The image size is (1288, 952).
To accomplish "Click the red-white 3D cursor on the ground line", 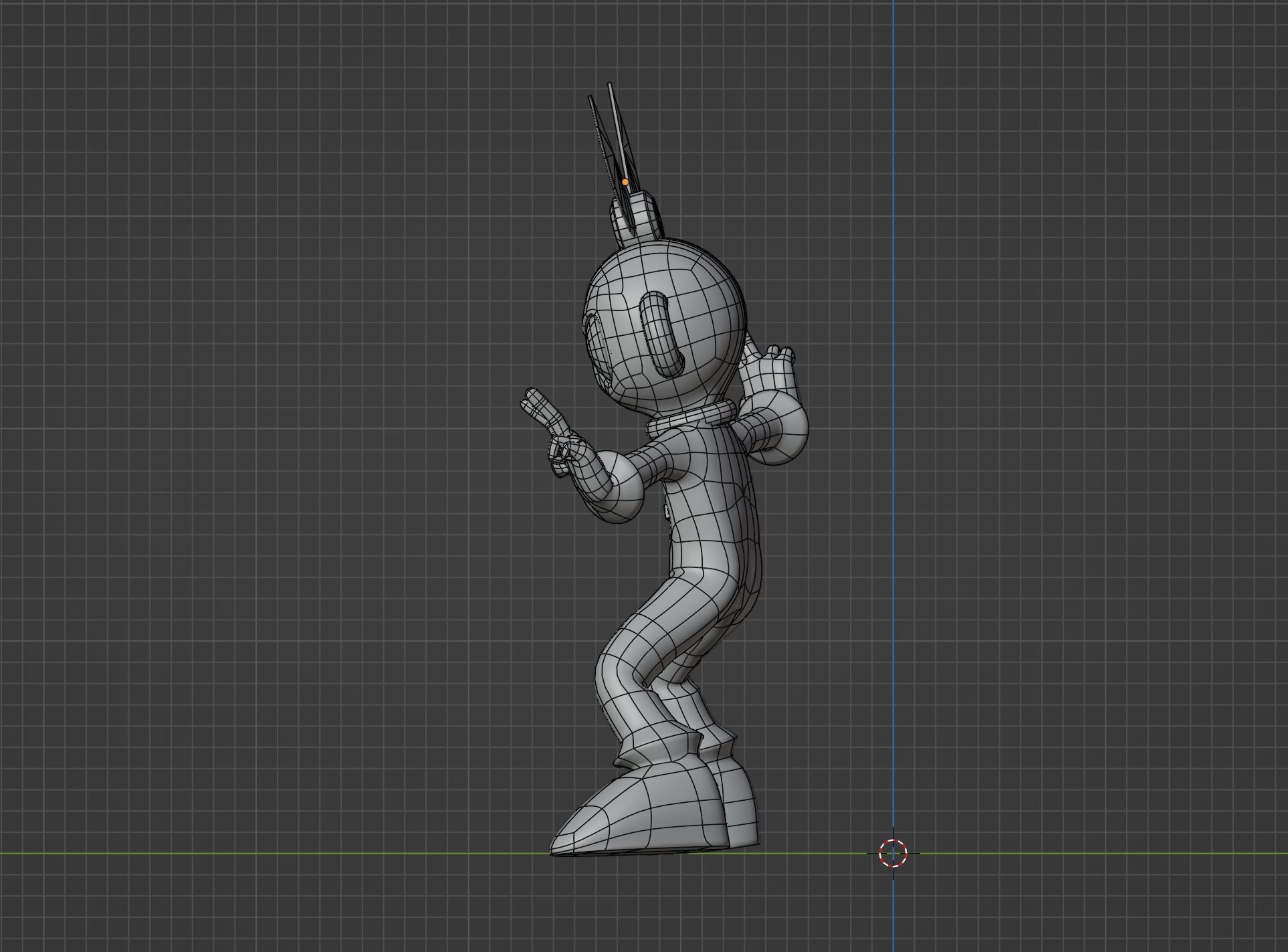I will coord(893,853).
